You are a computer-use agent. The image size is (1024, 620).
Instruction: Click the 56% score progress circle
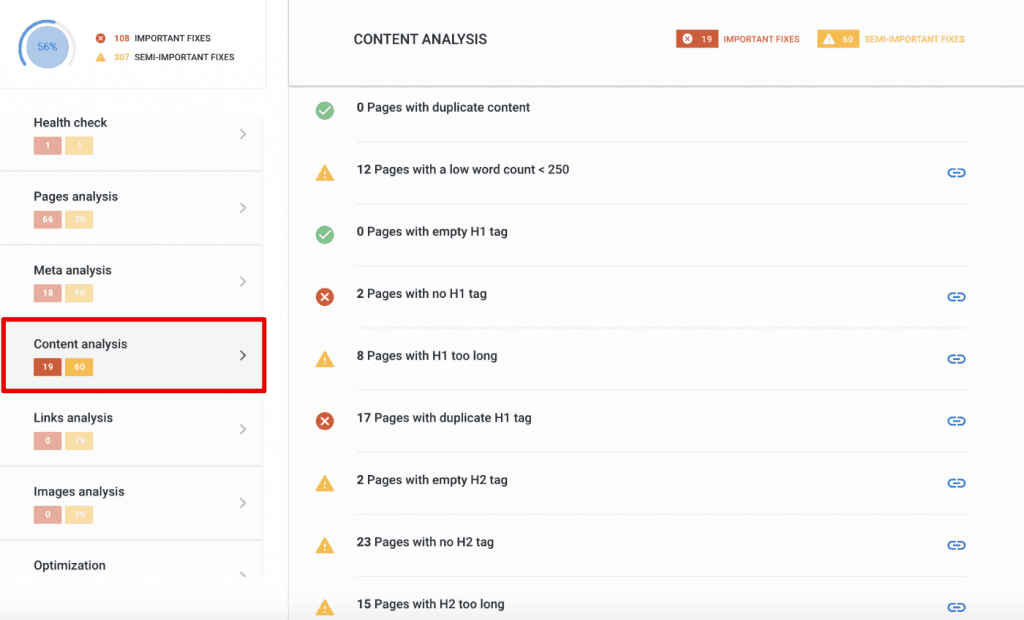(48, 47)
